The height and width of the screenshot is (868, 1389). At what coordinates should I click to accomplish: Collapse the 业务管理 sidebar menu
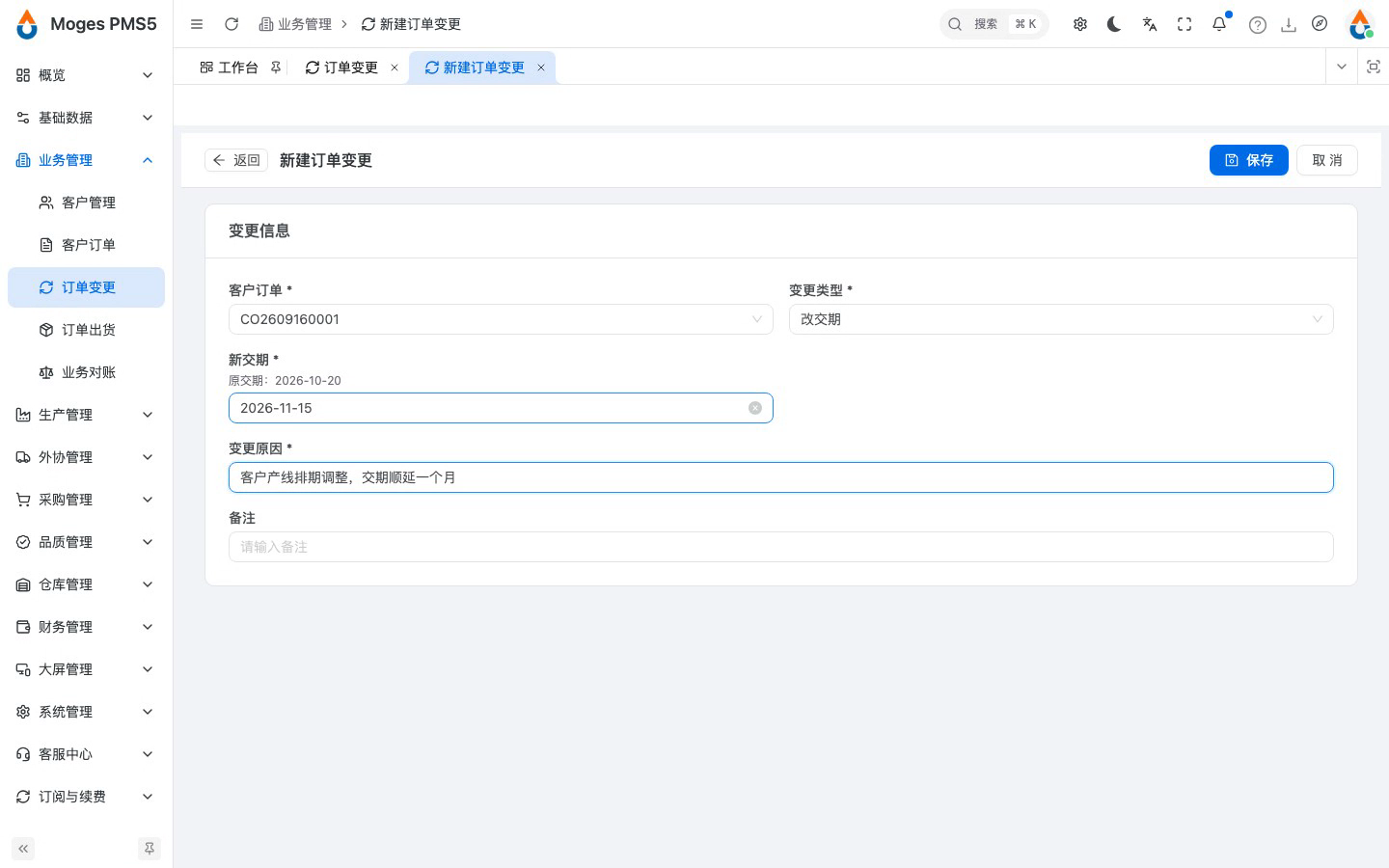(86, 160)
